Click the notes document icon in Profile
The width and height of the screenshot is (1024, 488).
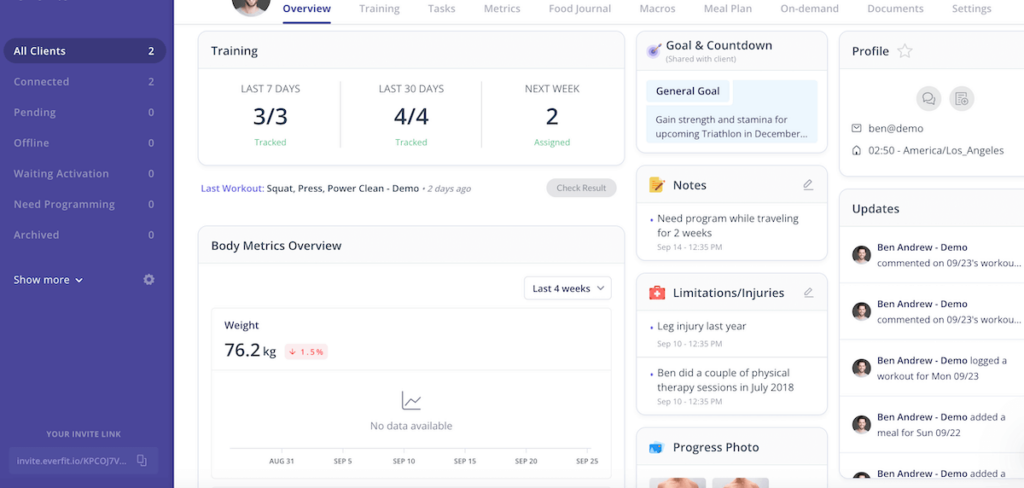[962, 99]
